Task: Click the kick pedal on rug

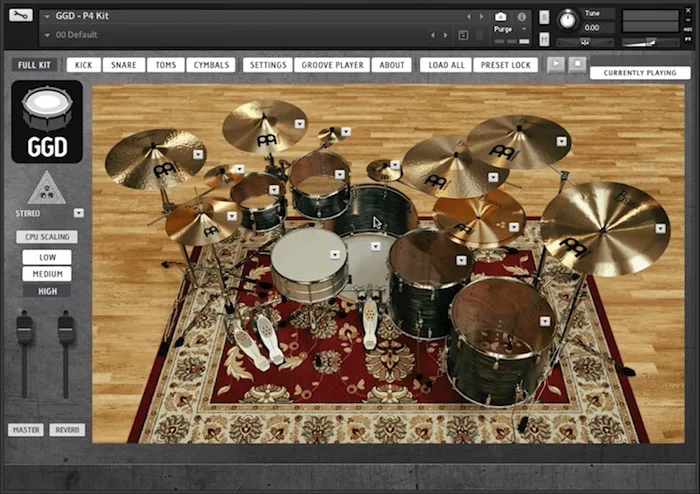Action: pyautogui.click(x=370, y=324)
